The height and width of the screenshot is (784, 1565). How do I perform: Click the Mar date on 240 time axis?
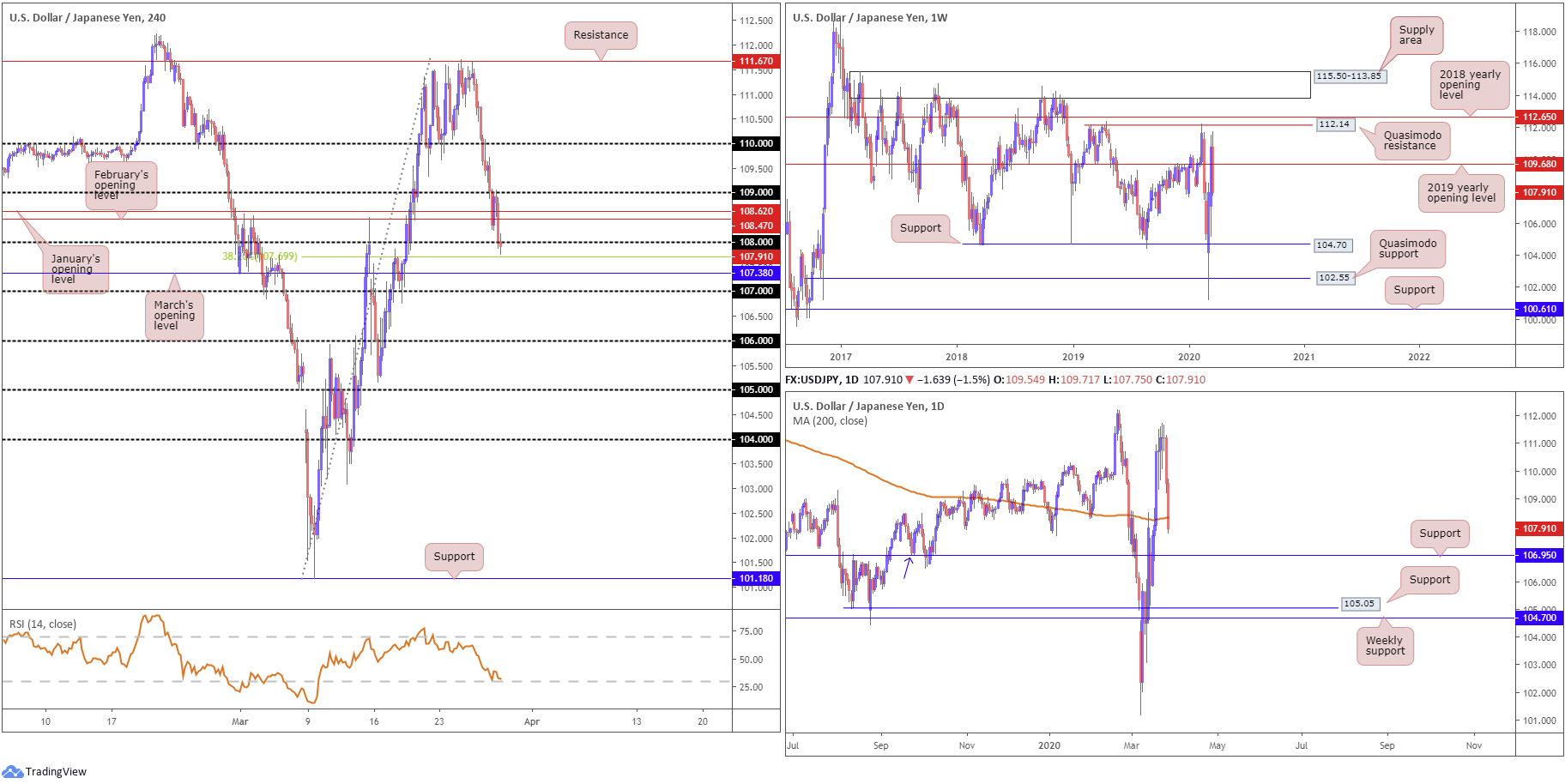[x=240, y=721]
